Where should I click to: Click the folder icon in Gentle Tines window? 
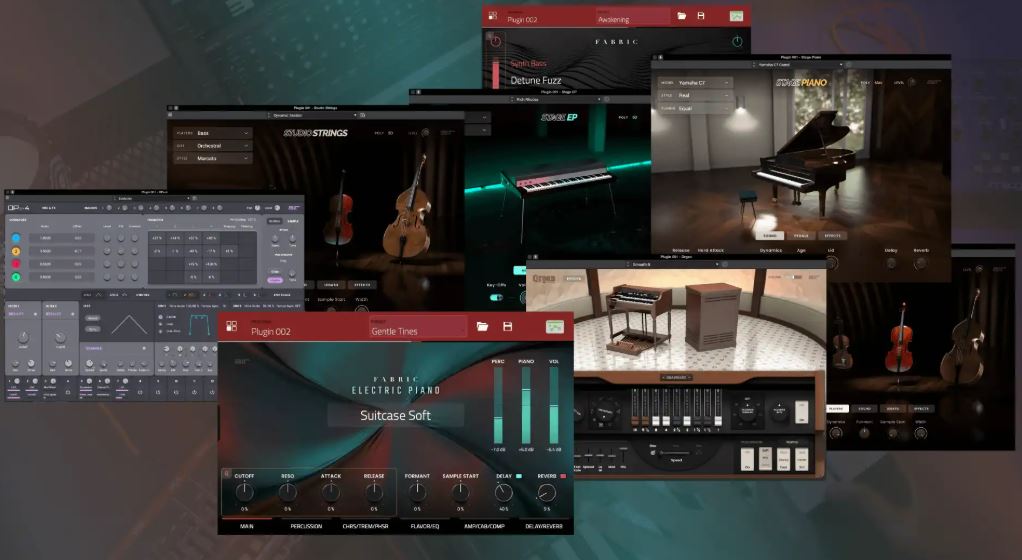[x=482, y=326]
